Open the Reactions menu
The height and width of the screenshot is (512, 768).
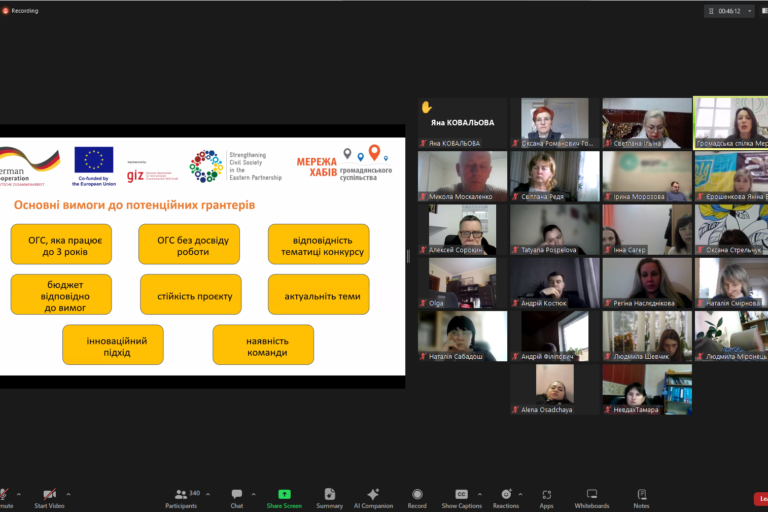[x=505, y=499]
